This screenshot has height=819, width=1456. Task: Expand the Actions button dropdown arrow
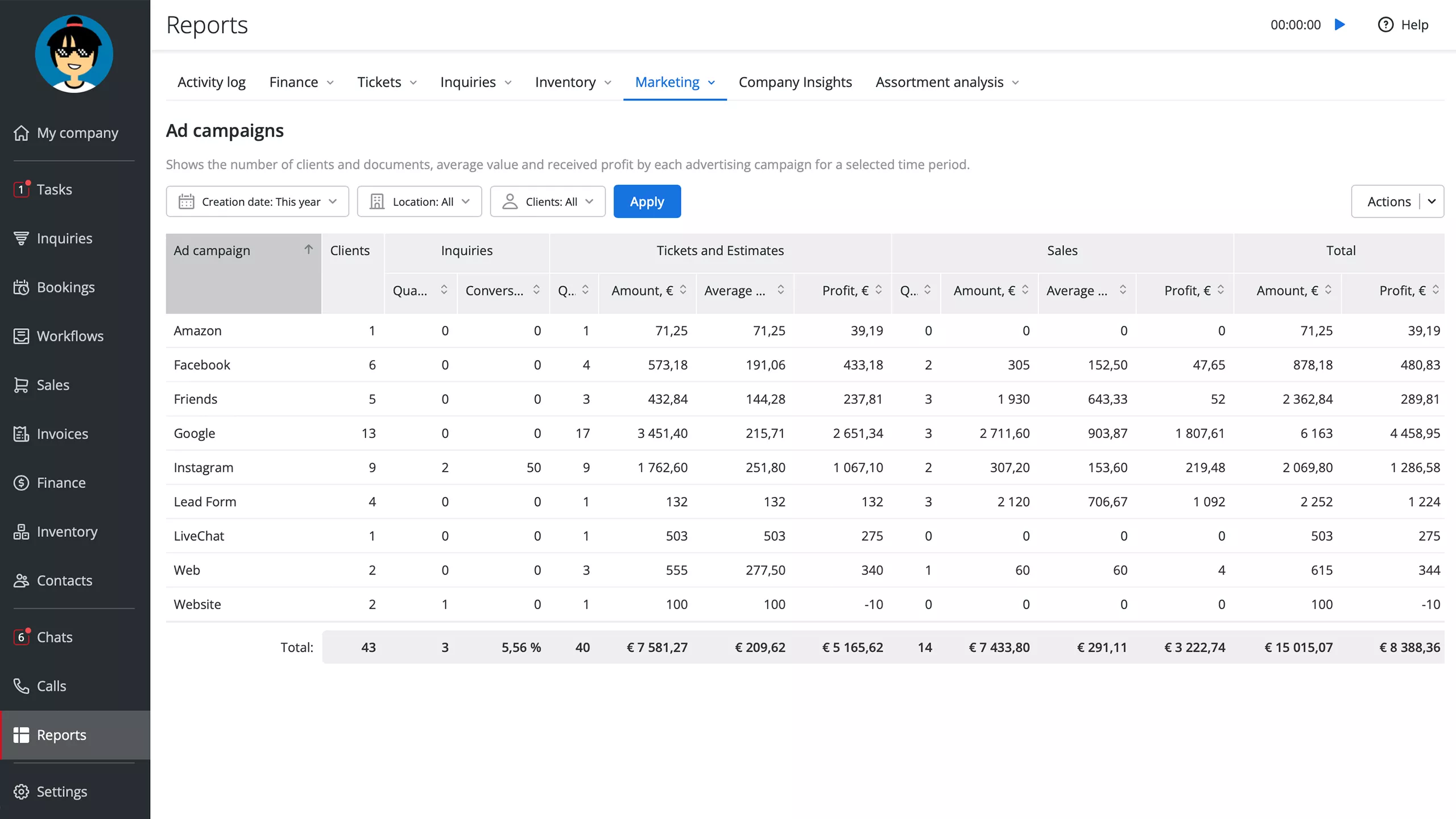click(1432, 201)
